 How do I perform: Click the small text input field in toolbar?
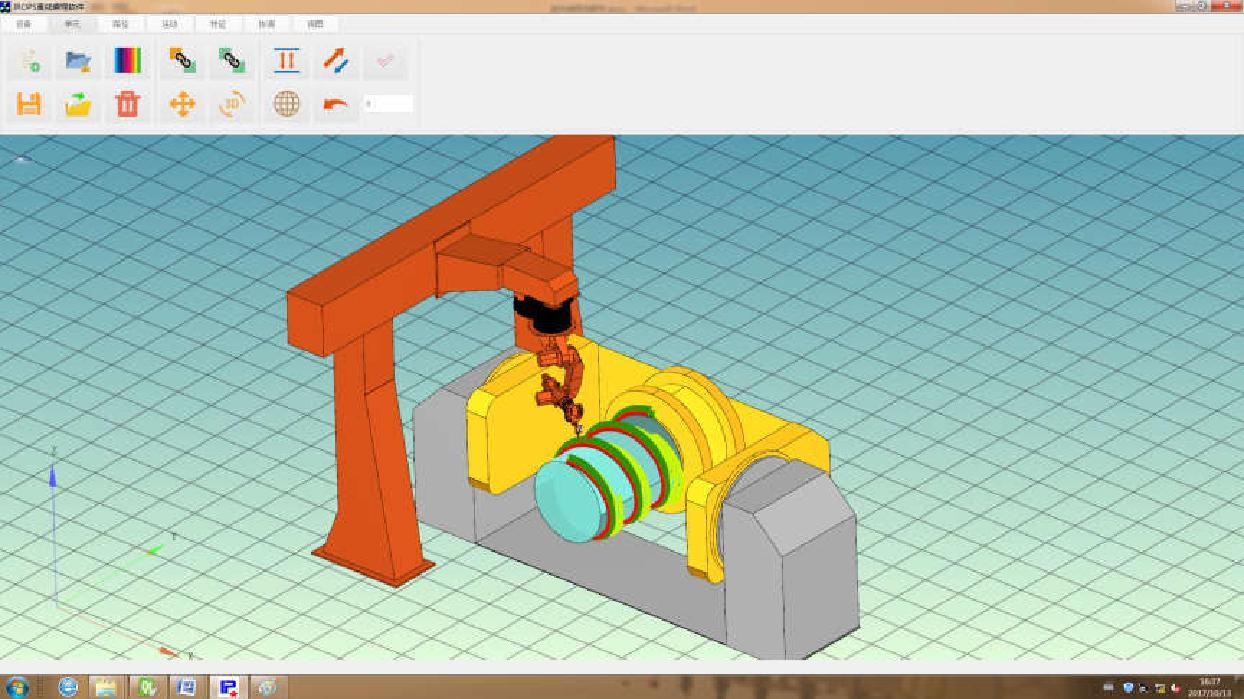(x=388, y=103)
